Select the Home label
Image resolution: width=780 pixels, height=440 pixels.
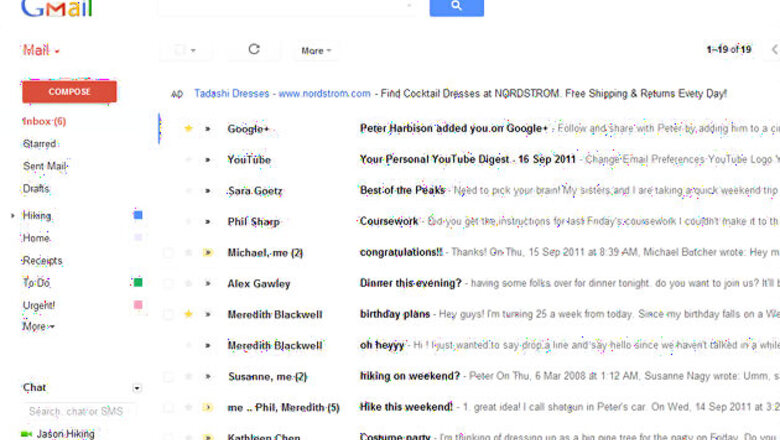(x=36, y=238)
